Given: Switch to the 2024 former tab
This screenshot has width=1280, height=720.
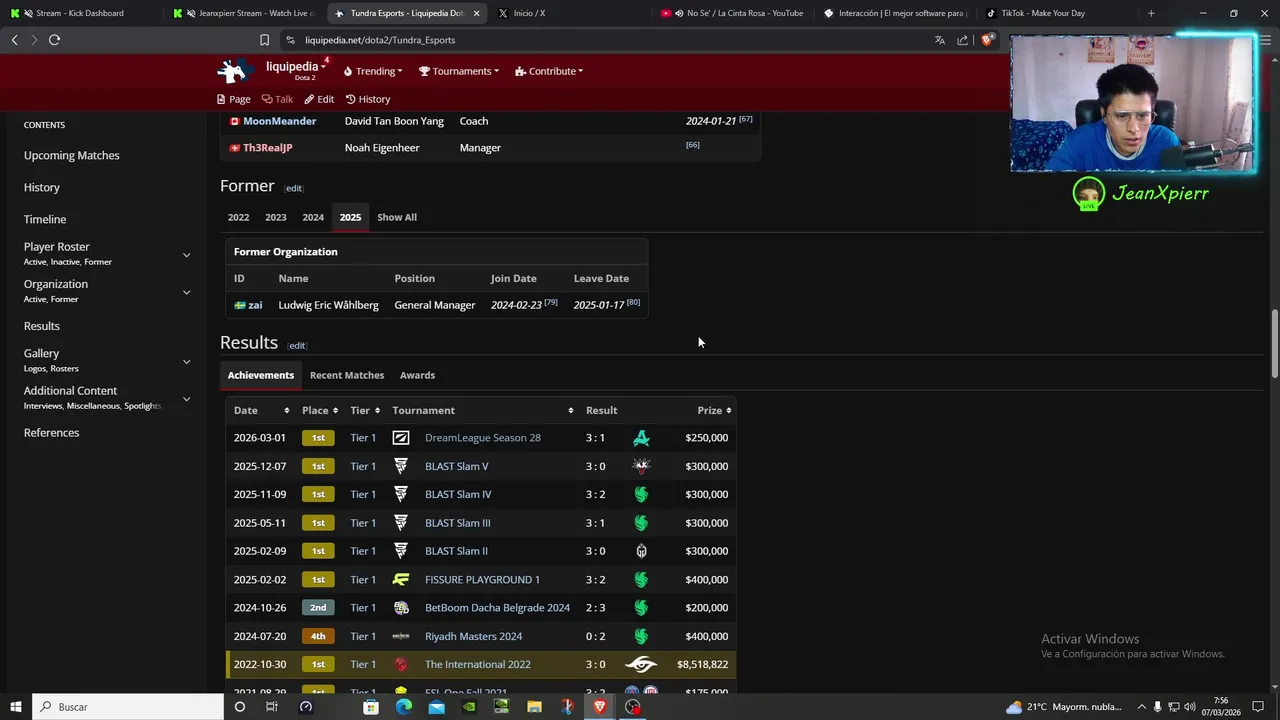Looking at the screenshot, I should (313, 217).
